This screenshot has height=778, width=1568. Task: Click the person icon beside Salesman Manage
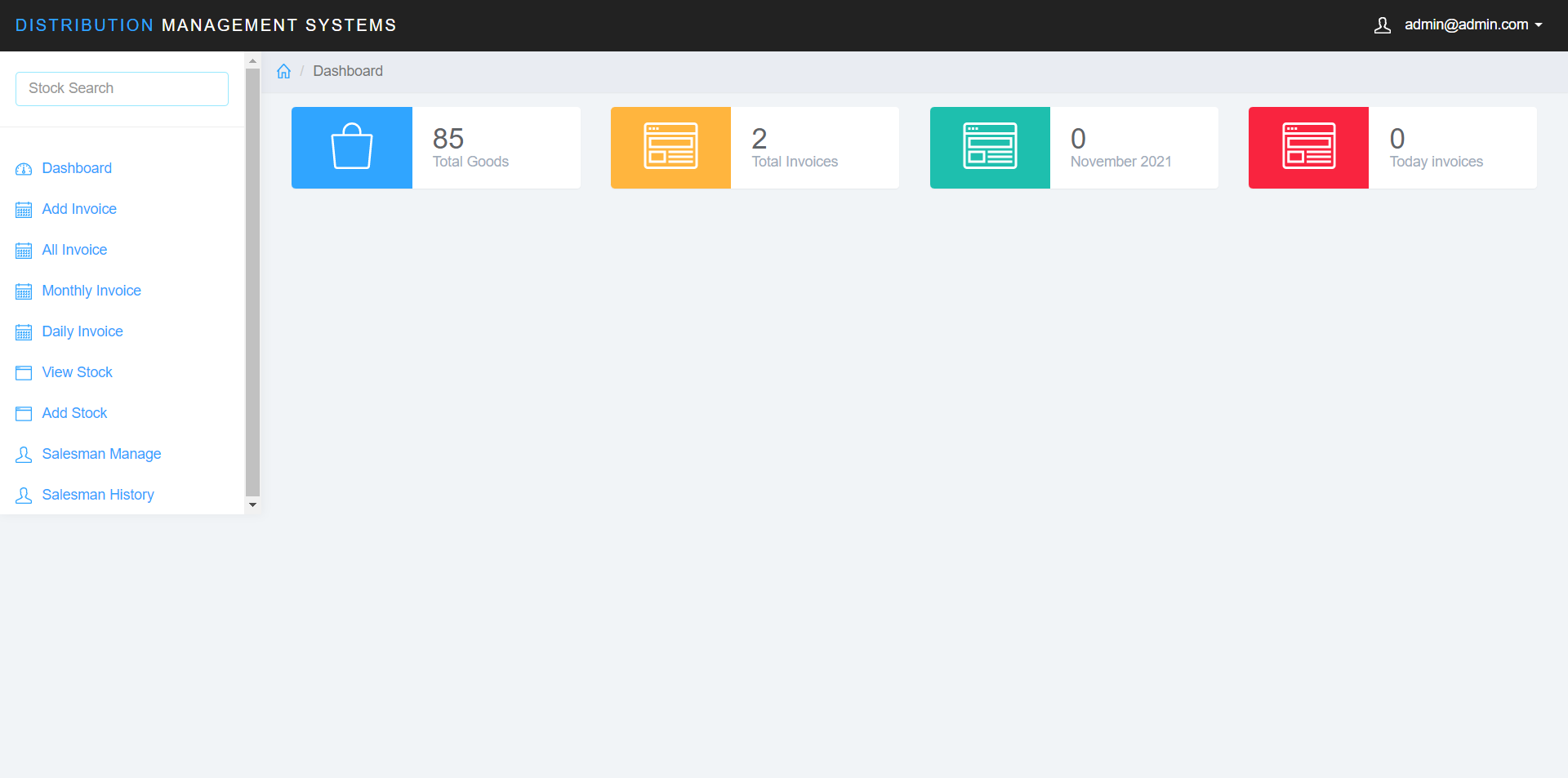24,455
